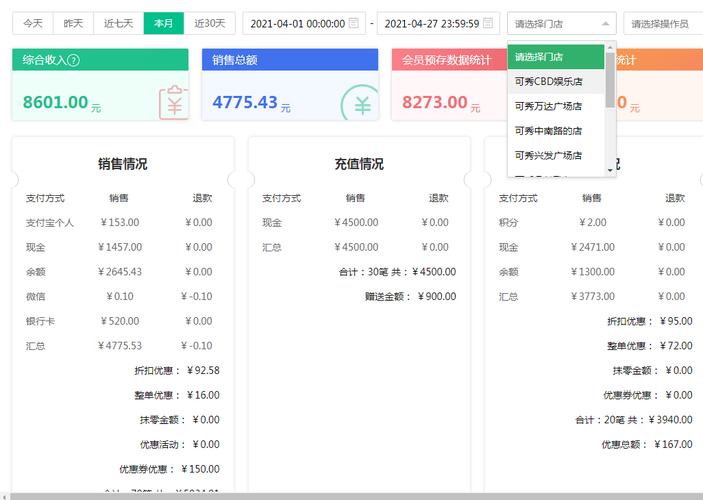
Task: Click 折扣优惠 value ¥92.58
Action: pos(204,370)
